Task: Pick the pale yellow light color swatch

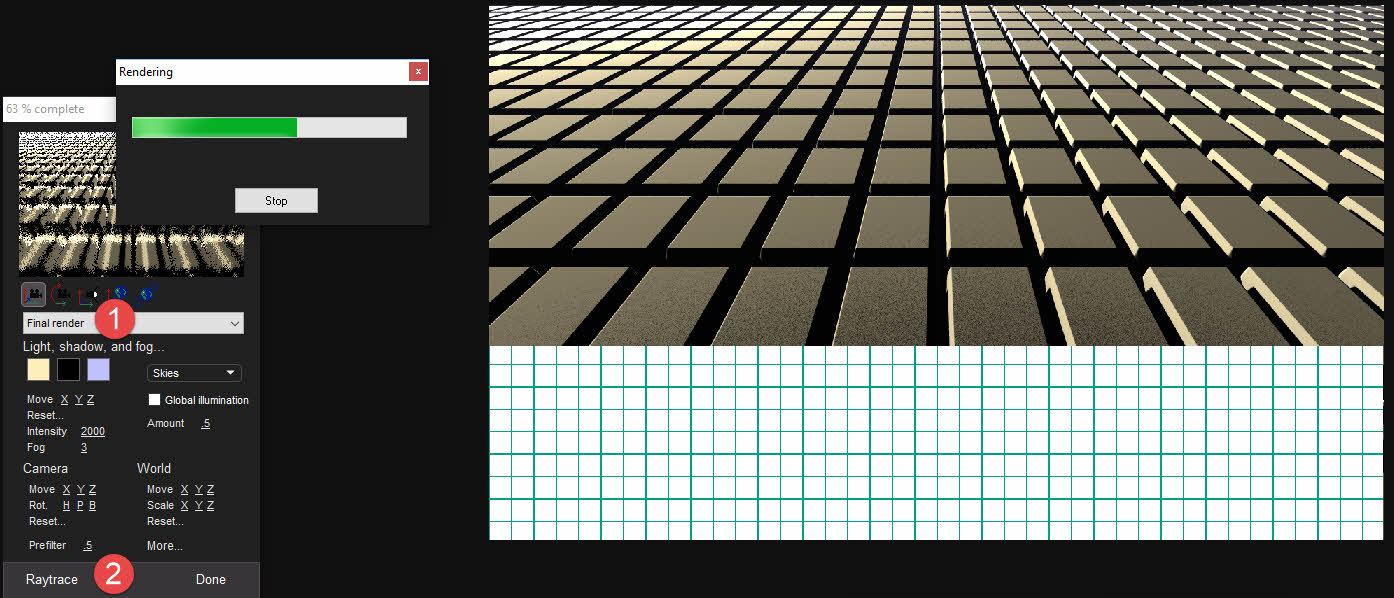Action: [38, 370]
